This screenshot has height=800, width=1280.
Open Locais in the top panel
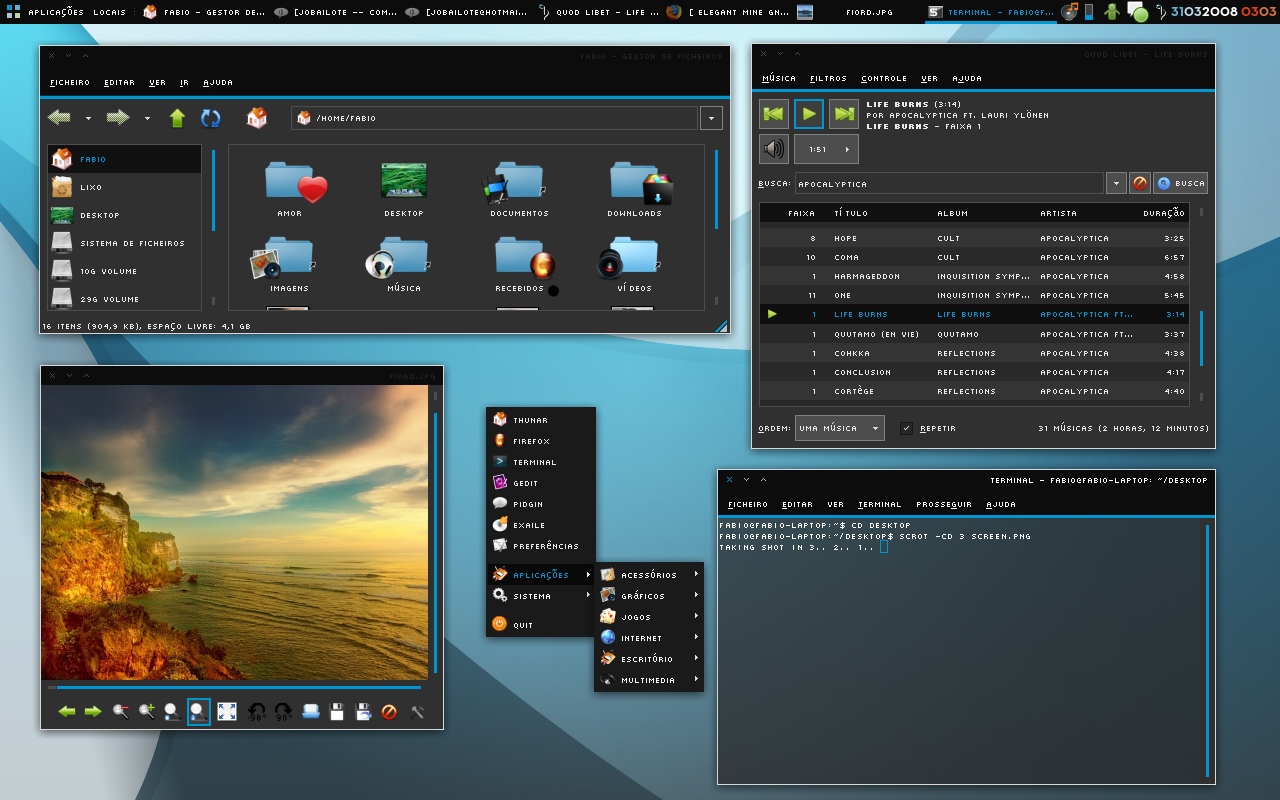tap(109, 12)
